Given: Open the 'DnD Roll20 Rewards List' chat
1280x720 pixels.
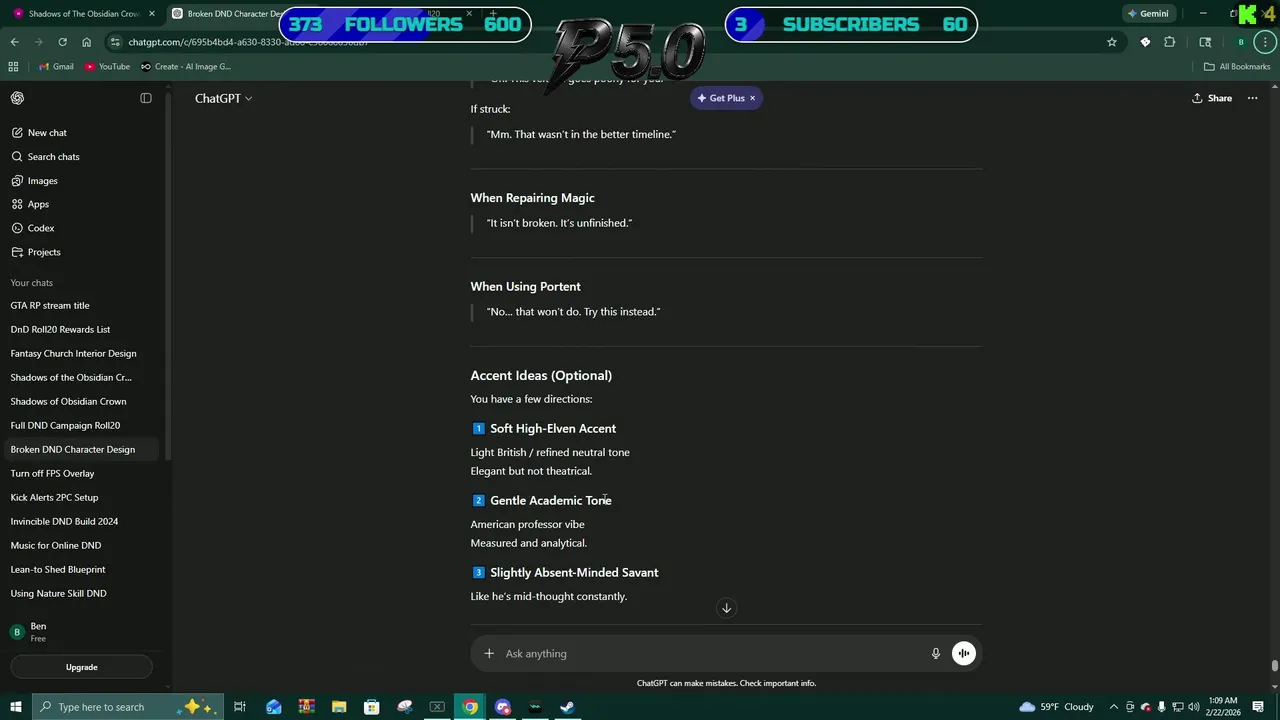Looking at the screenshot, I should [x=82, y=329].
